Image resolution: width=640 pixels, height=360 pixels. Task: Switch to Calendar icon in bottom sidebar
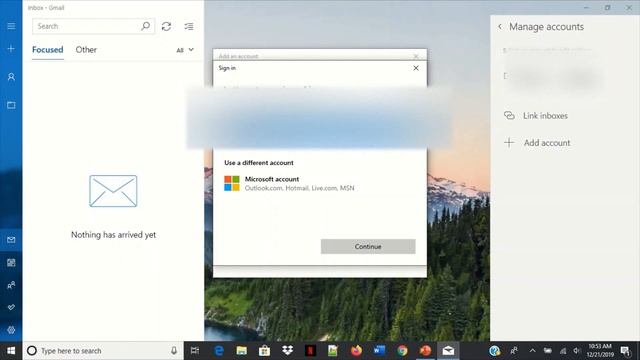click(11, 262)
